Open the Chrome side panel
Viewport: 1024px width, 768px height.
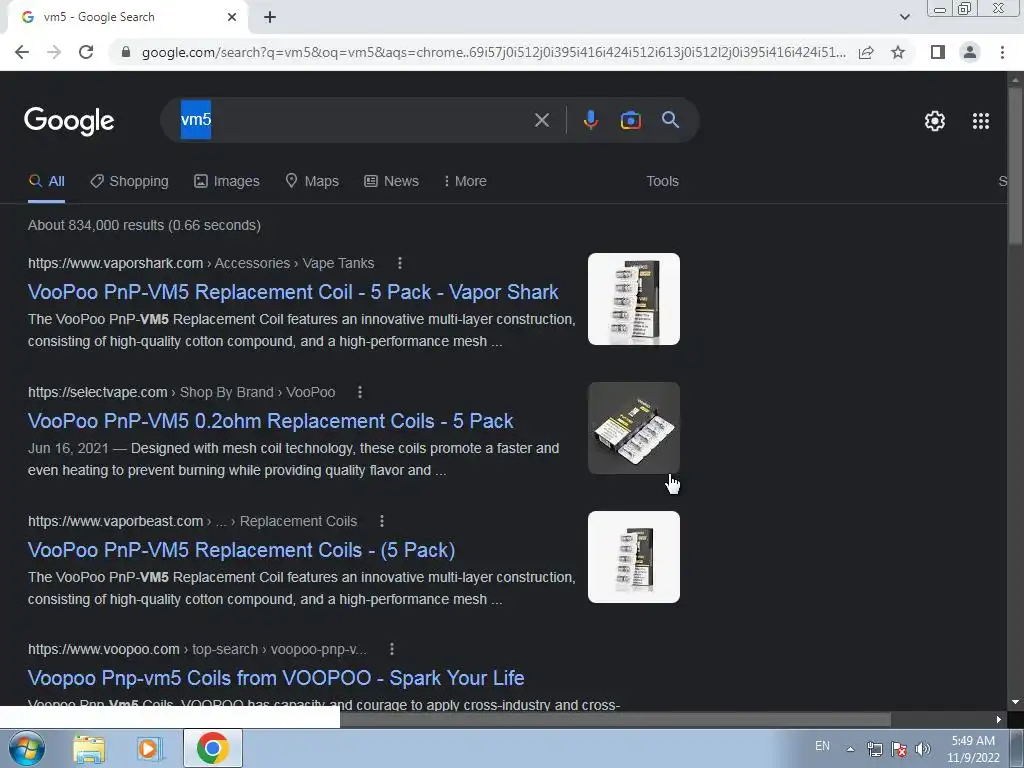(x=938, y=52)
